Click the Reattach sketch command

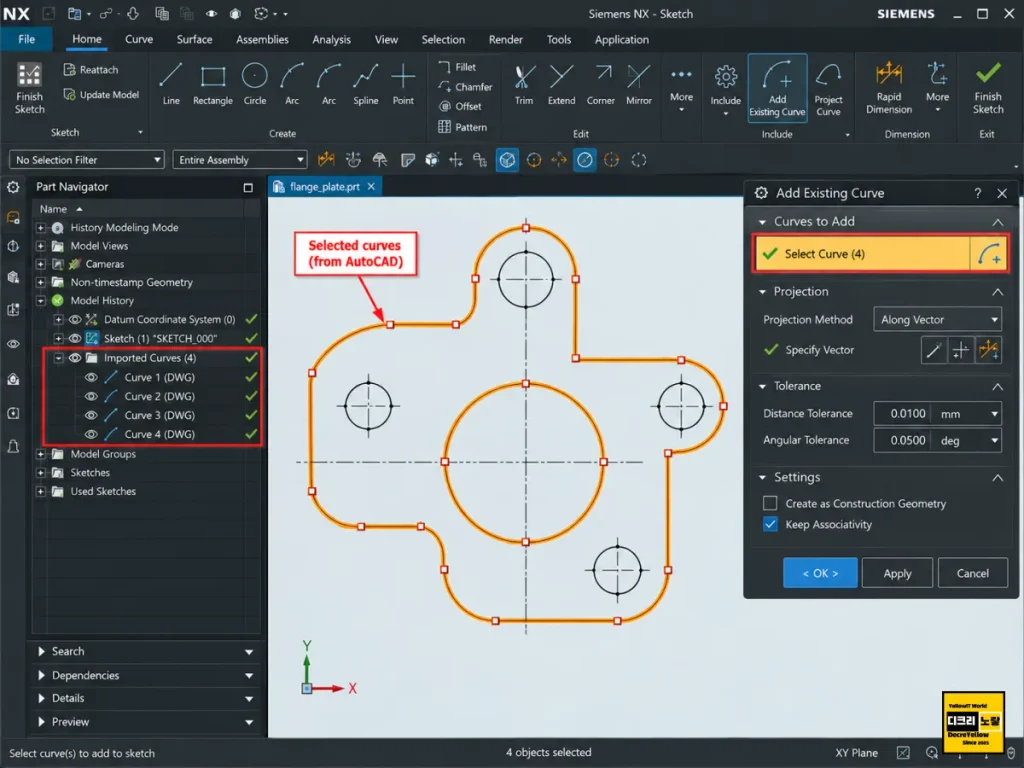click(91, 69)
